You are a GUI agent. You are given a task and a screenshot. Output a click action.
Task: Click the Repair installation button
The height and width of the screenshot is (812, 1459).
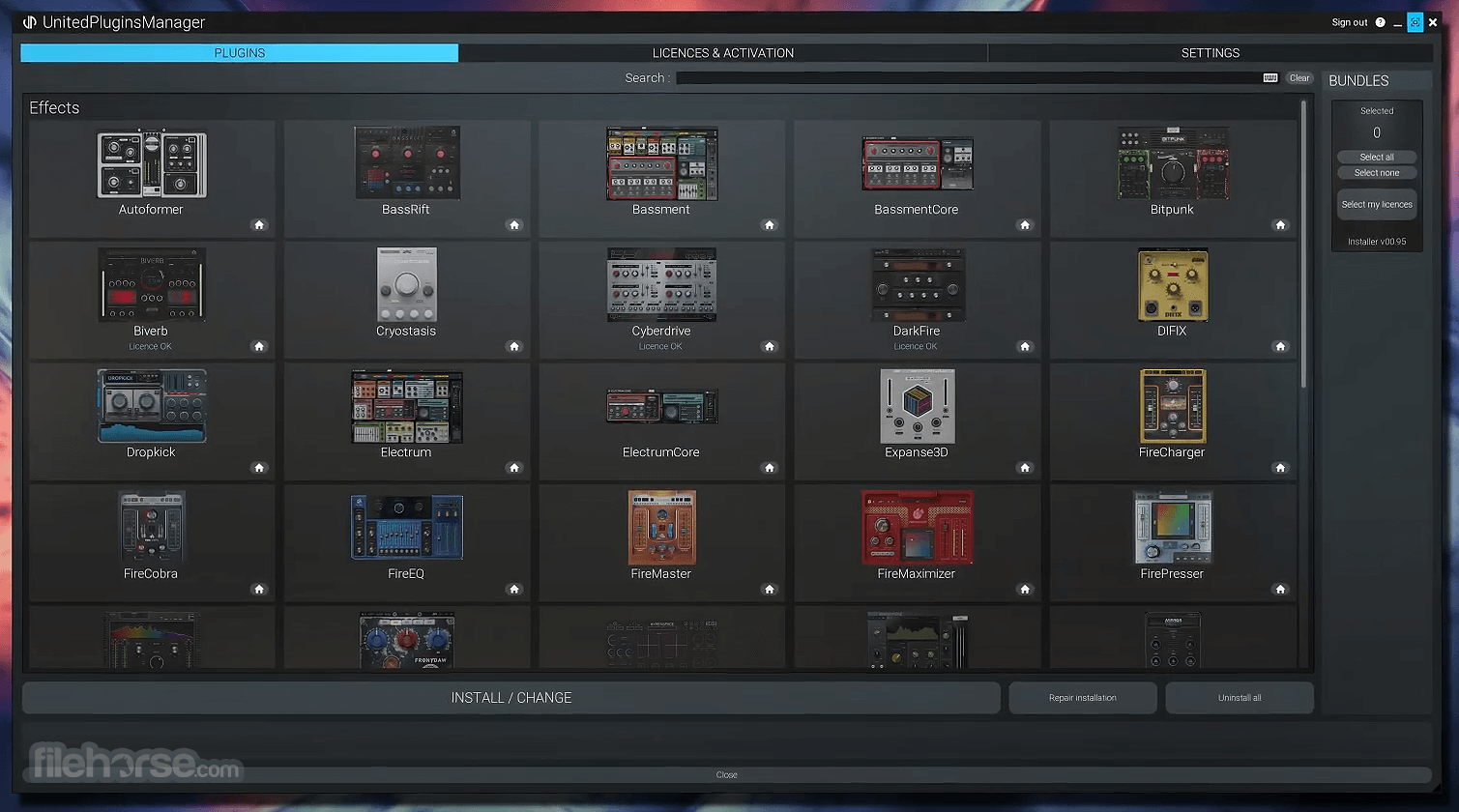1083,698
